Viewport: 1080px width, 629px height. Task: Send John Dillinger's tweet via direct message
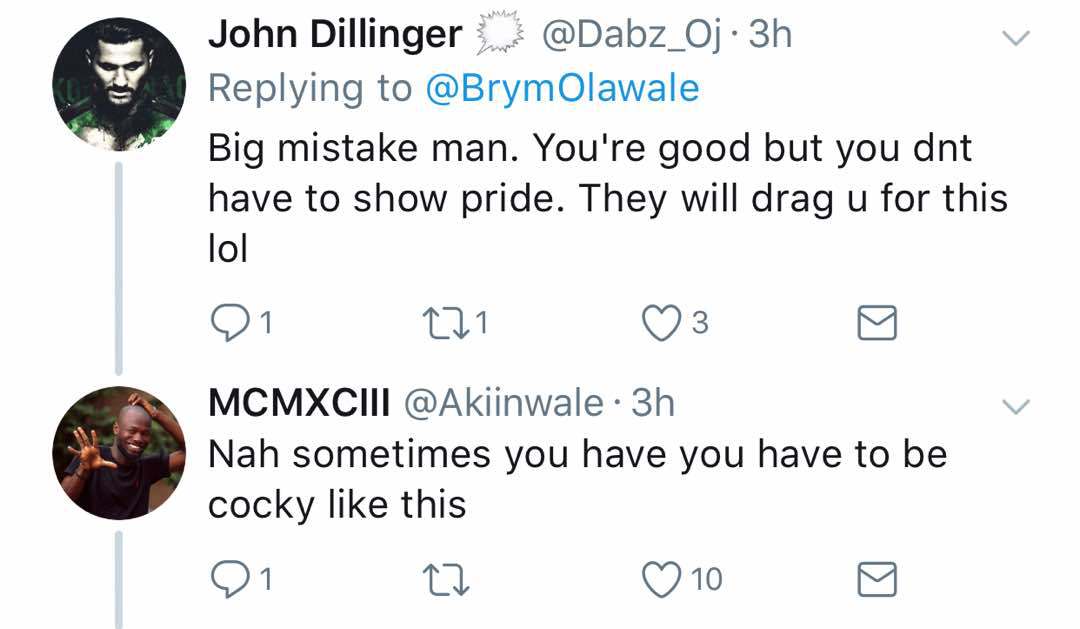point(877,322)
